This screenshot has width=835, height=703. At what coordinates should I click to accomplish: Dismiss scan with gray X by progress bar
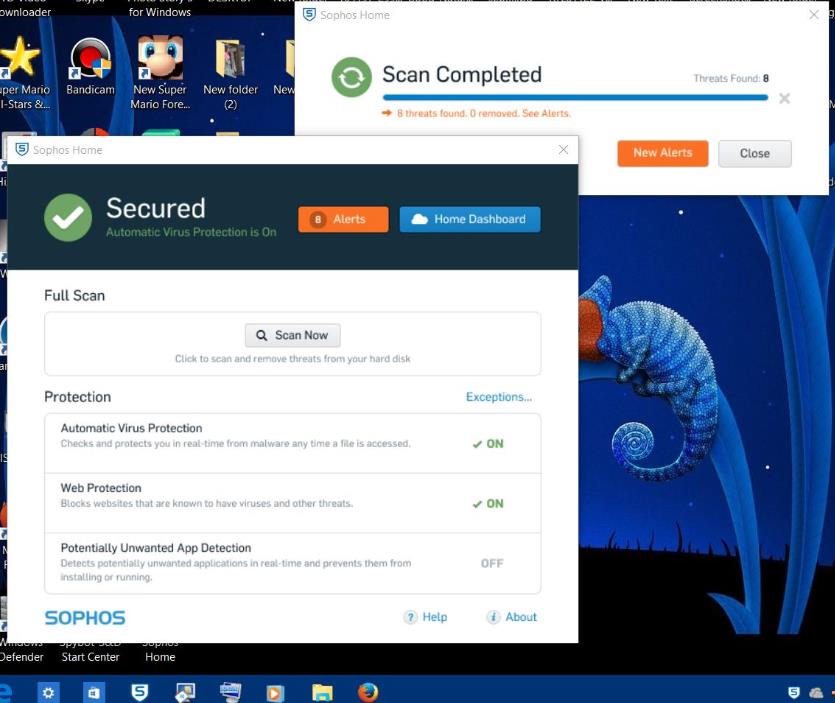pyautogui.click(x=784, y=99)
